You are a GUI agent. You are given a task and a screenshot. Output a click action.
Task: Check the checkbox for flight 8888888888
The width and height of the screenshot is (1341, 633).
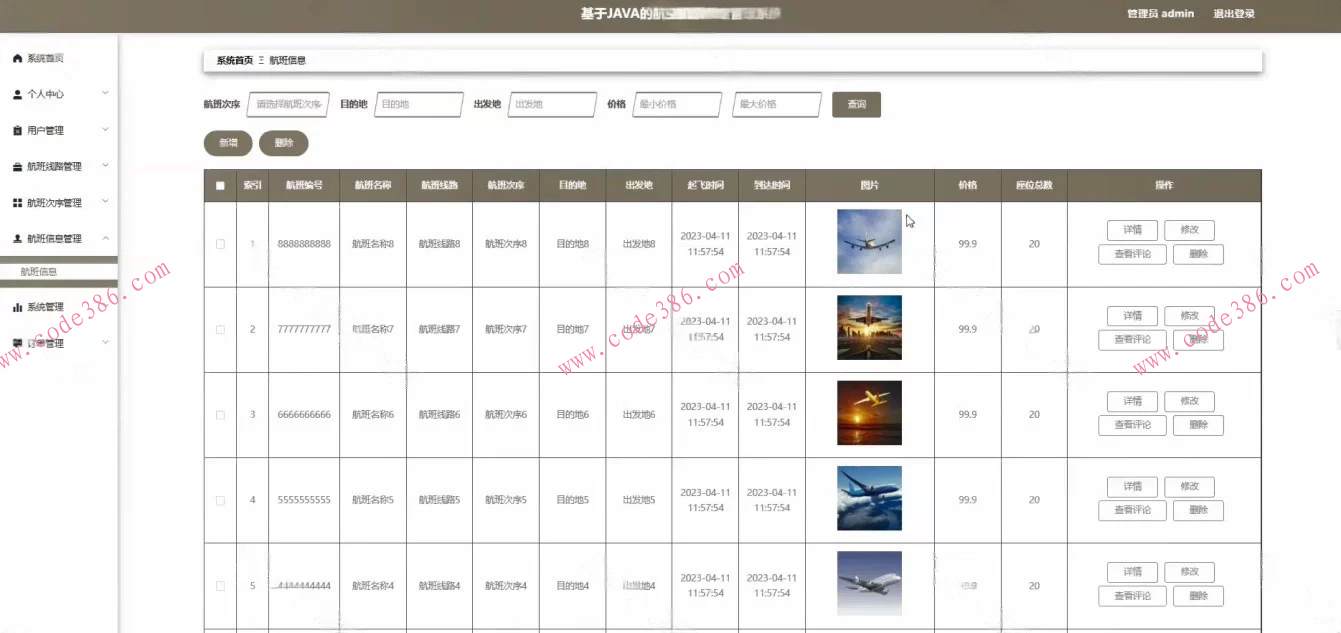tap(222, 242)
